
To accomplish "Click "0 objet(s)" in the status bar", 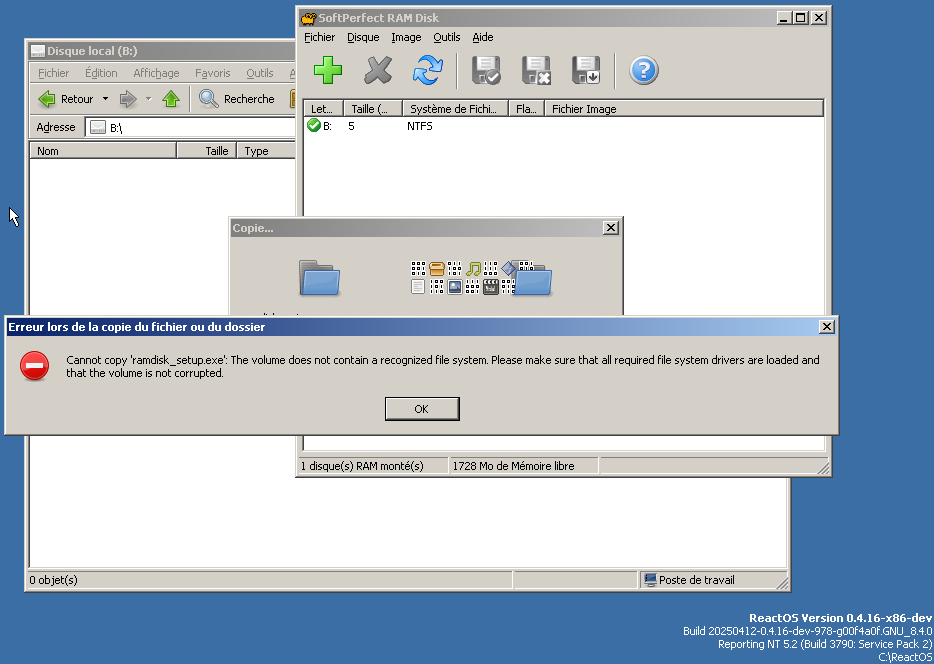I will tap(54, 580).
